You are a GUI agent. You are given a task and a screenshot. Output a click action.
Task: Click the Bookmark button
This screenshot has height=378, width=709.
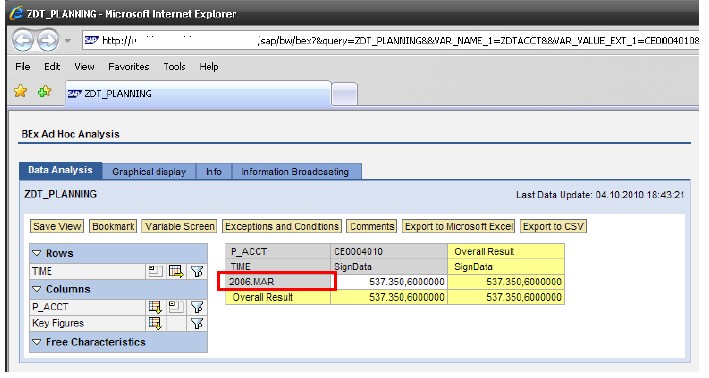point(113,226)
